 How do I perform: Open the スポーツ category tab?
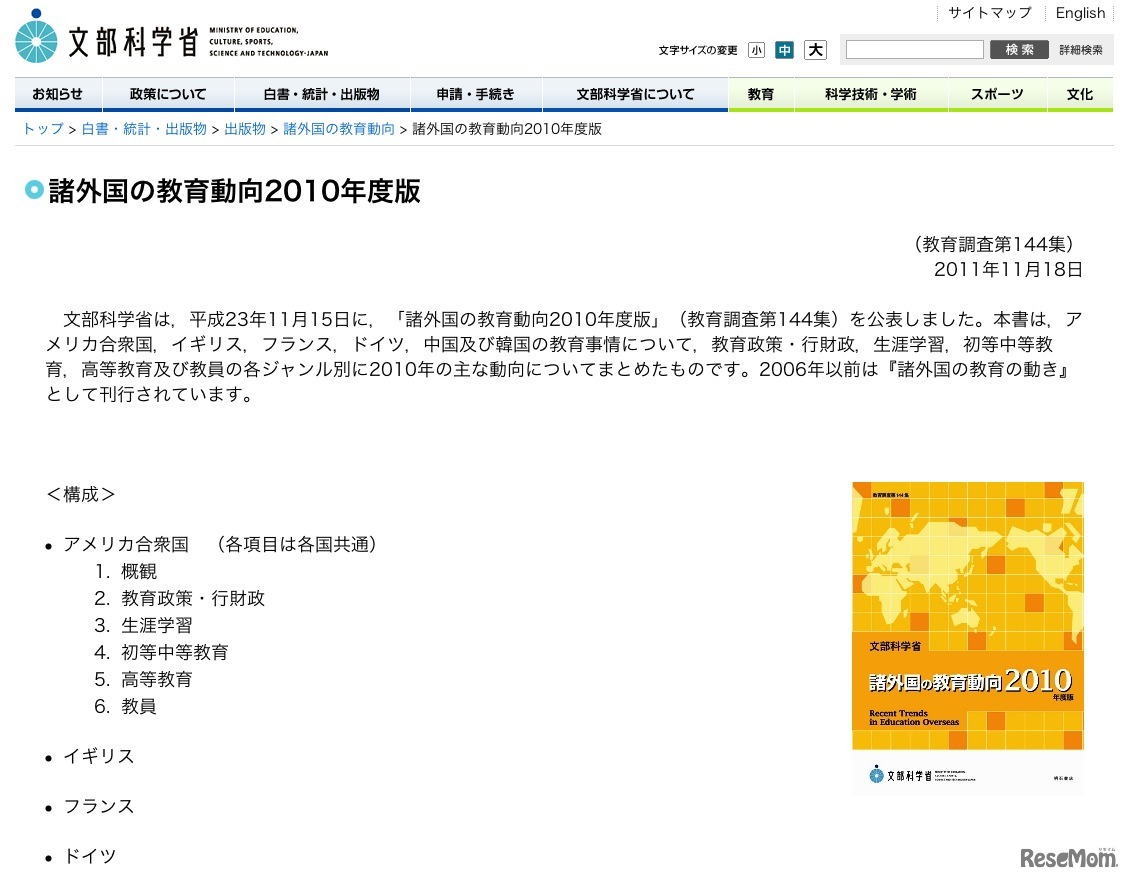click(997, 94)
